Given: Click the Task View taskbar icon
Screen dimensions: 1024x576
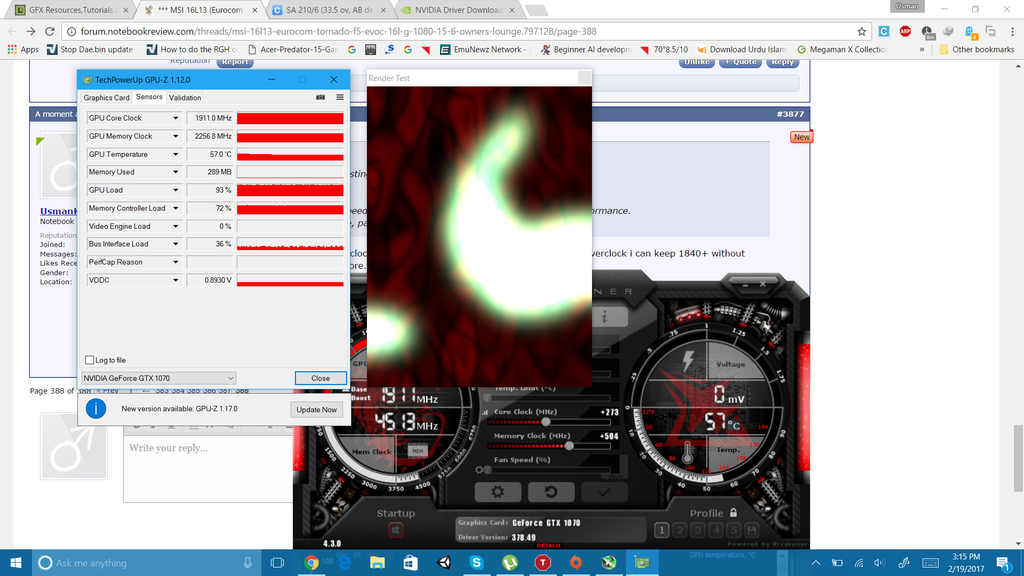Looking at the screenshot, I should (x=278, y=563).
